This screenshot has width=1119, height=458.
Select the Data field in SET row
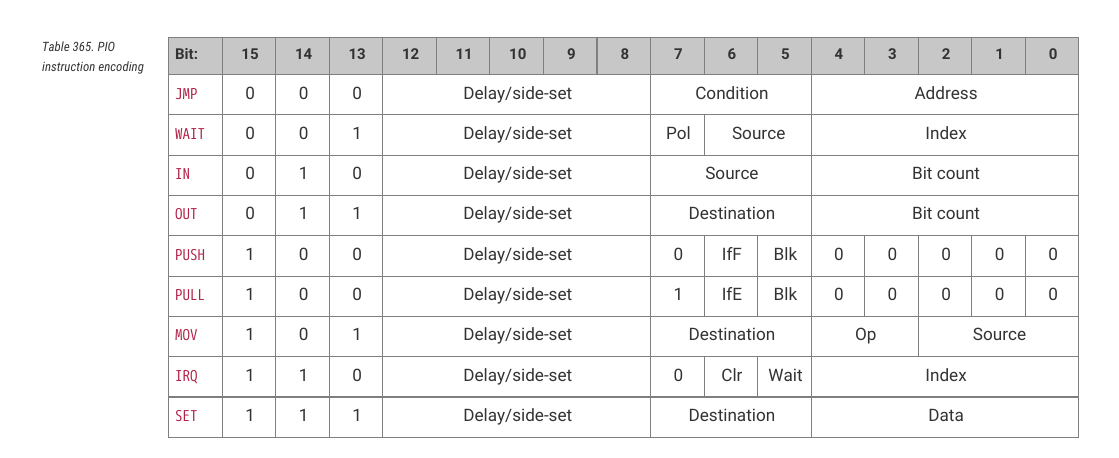[945, 415]
